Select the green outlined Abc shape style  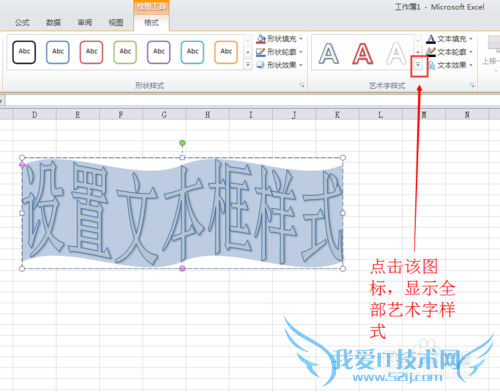125,52
